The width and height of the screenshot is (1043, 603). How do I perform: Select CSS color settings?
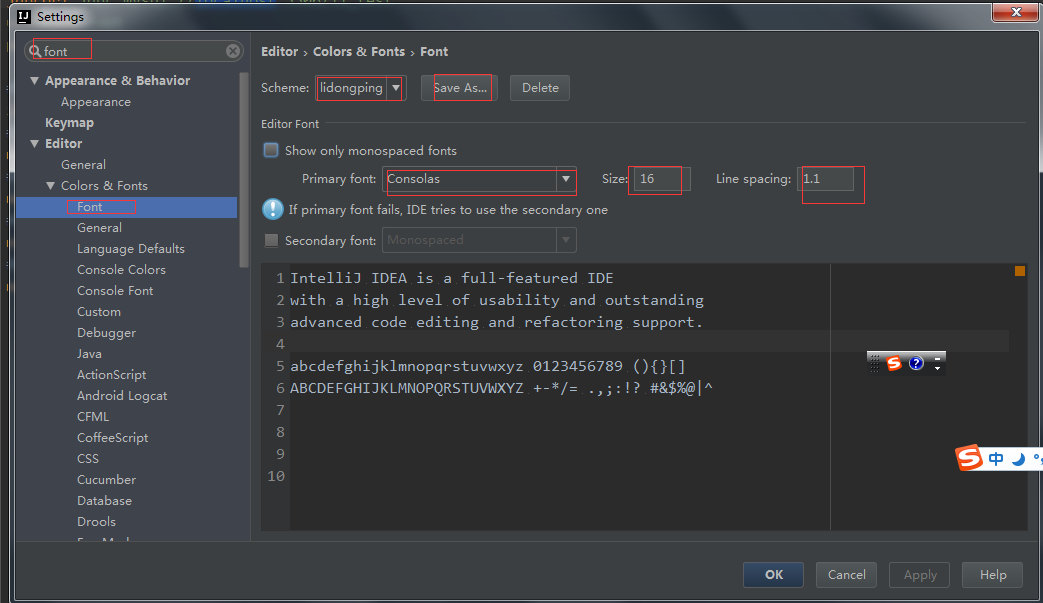(87, 459)
